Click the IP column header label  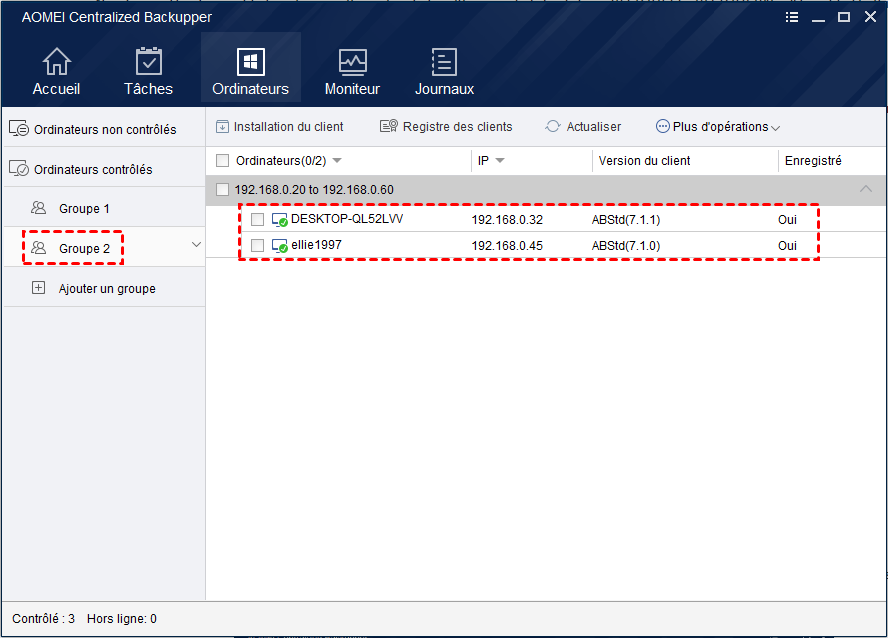click(483, 161)
